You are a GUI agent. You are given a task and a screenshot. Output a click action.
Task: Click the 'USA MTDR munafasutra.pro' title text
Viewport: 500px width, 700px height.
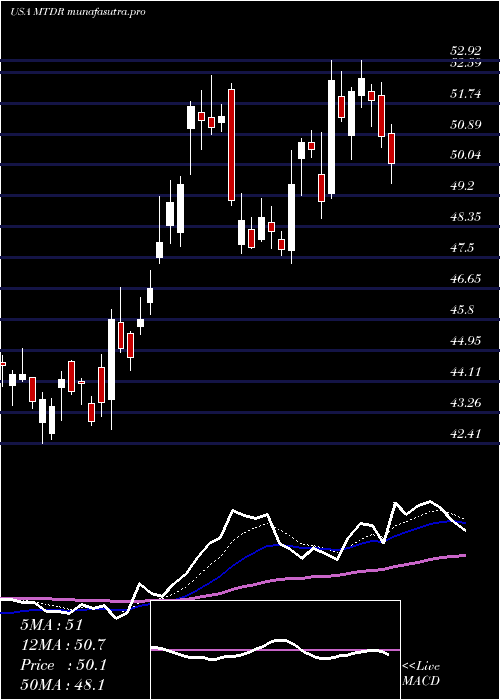[x=77, y=12]
